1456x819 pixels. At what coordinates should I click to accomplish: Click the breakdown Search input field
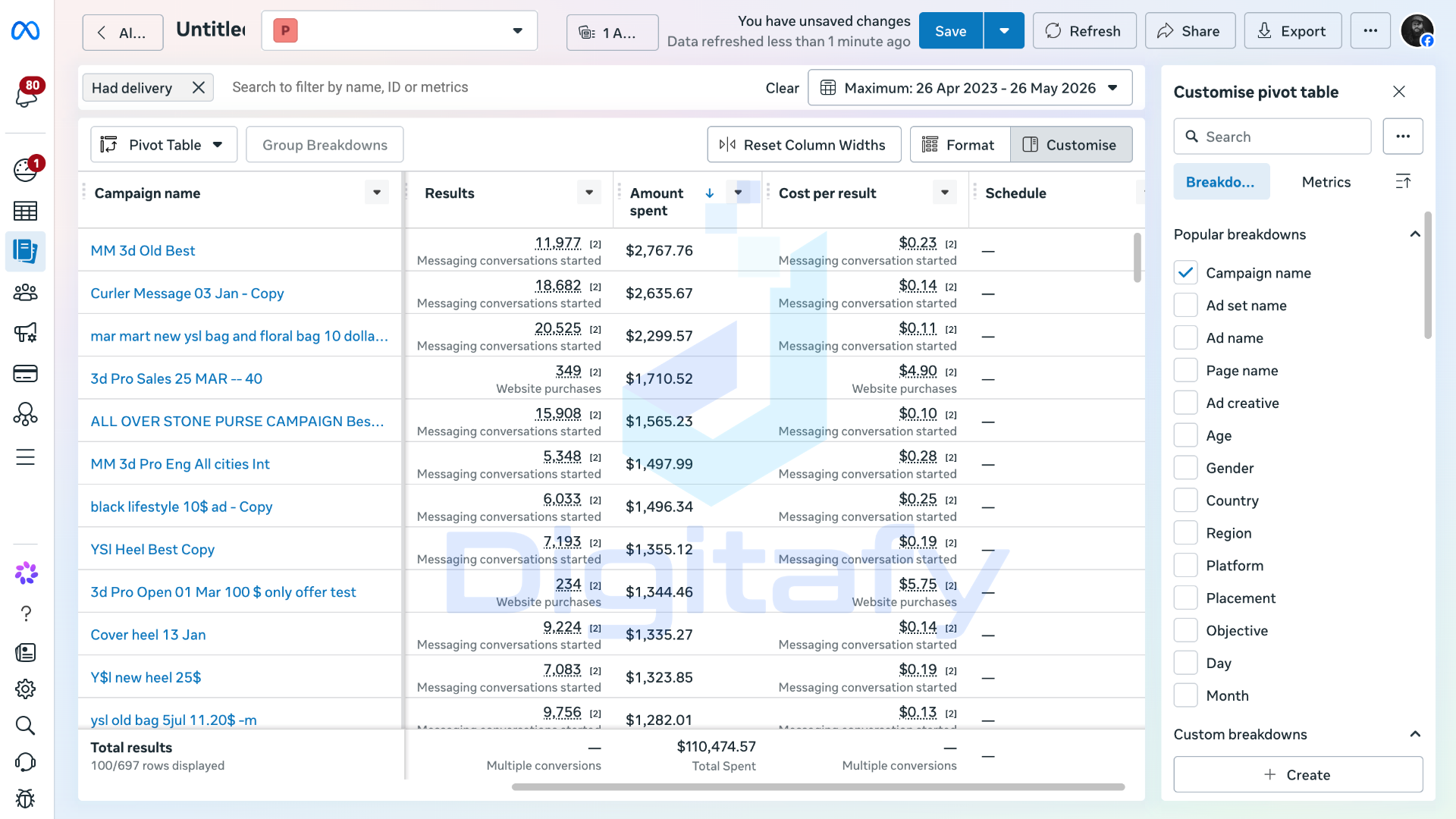[1272, 136]
